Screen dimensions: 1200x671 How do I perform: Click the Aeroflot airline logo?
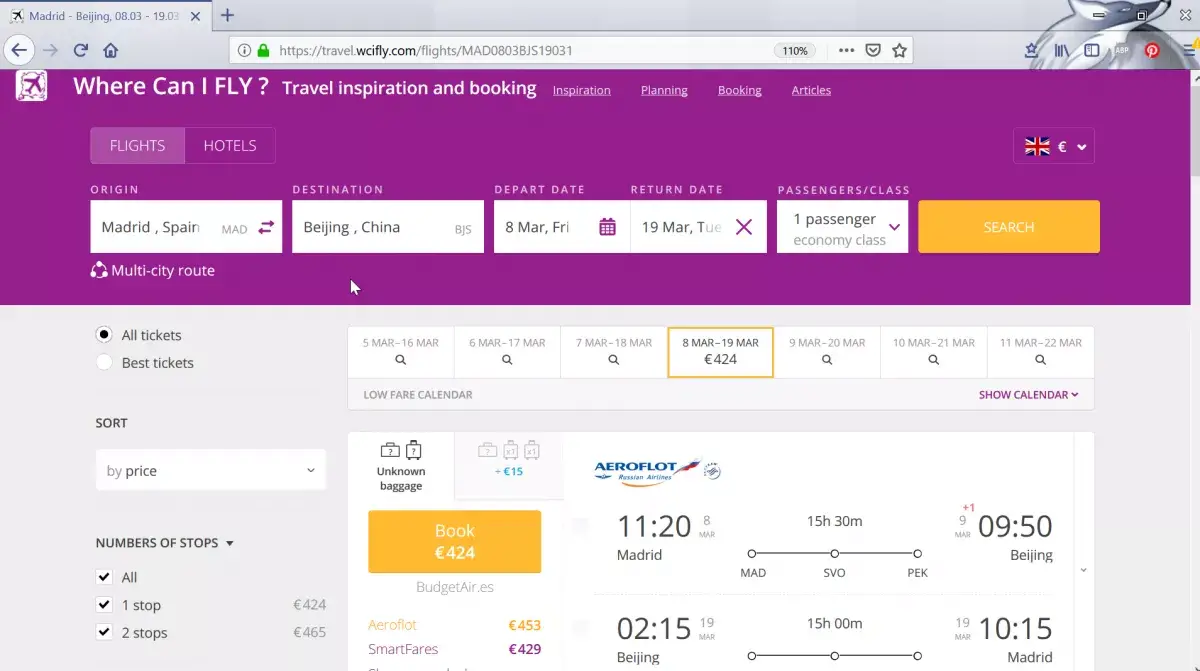pos(657,470)
